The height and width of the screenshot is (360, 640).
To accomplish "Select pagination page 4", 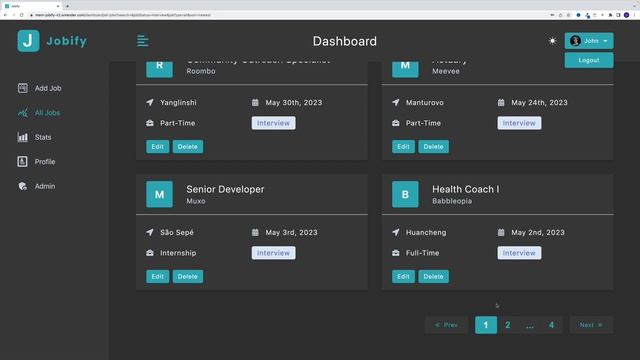I will [x=551, y=325].
